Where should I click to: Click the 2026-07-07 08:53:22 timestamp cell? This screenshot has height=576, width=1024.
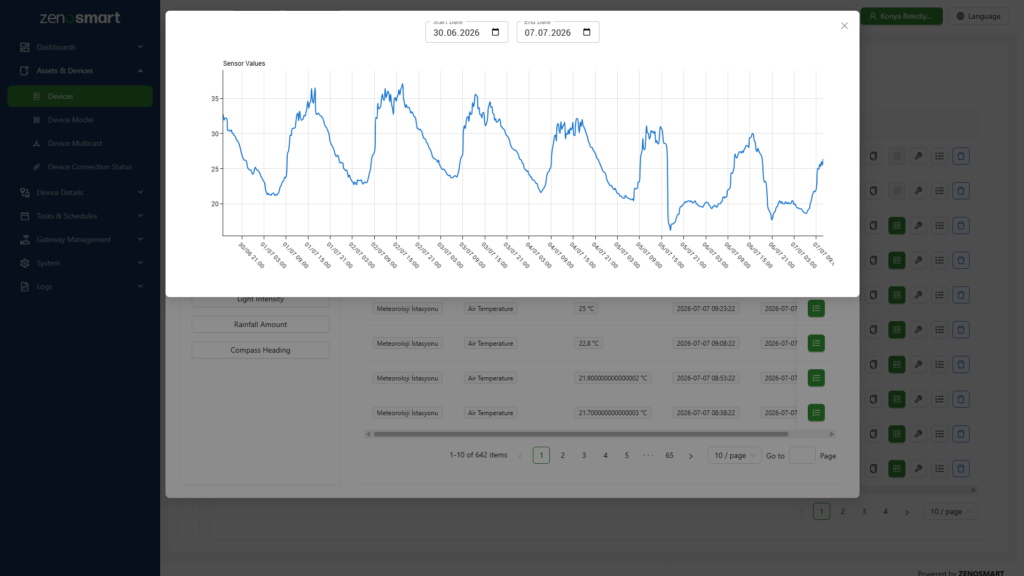[705, 377]
